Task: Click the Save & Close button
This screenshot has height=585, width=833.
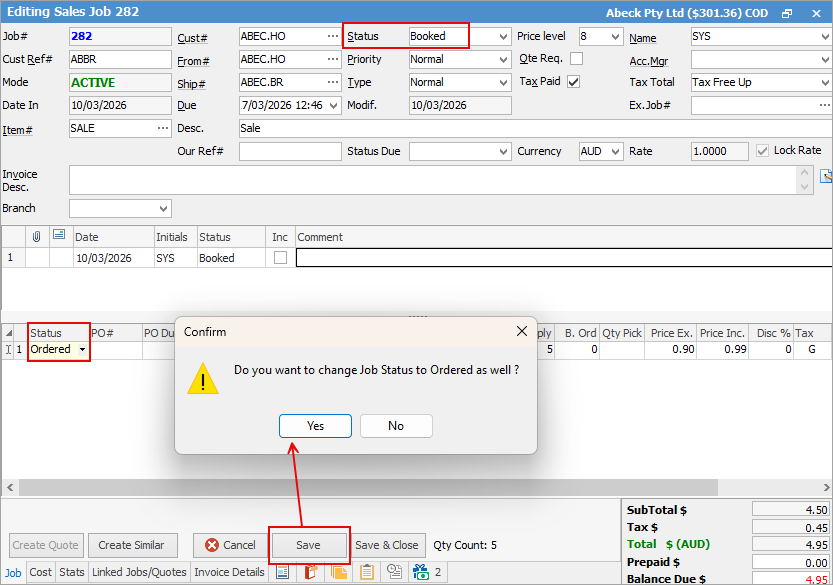Action: (x=387, y=545)
